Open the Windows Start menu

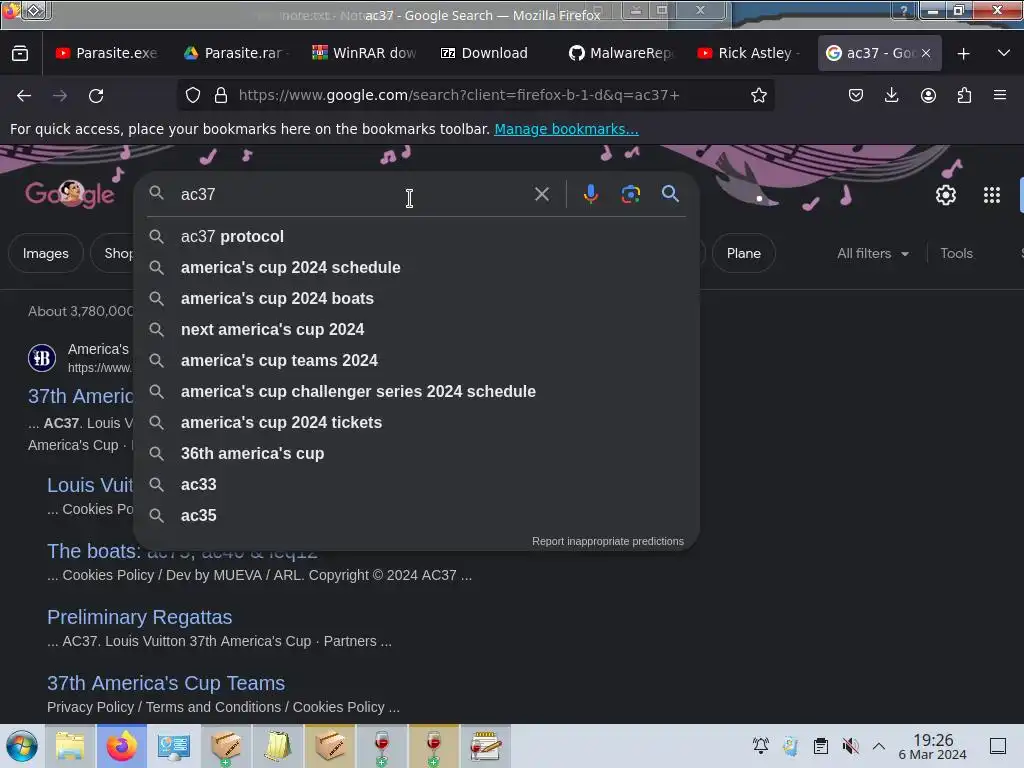click(22, 746)
